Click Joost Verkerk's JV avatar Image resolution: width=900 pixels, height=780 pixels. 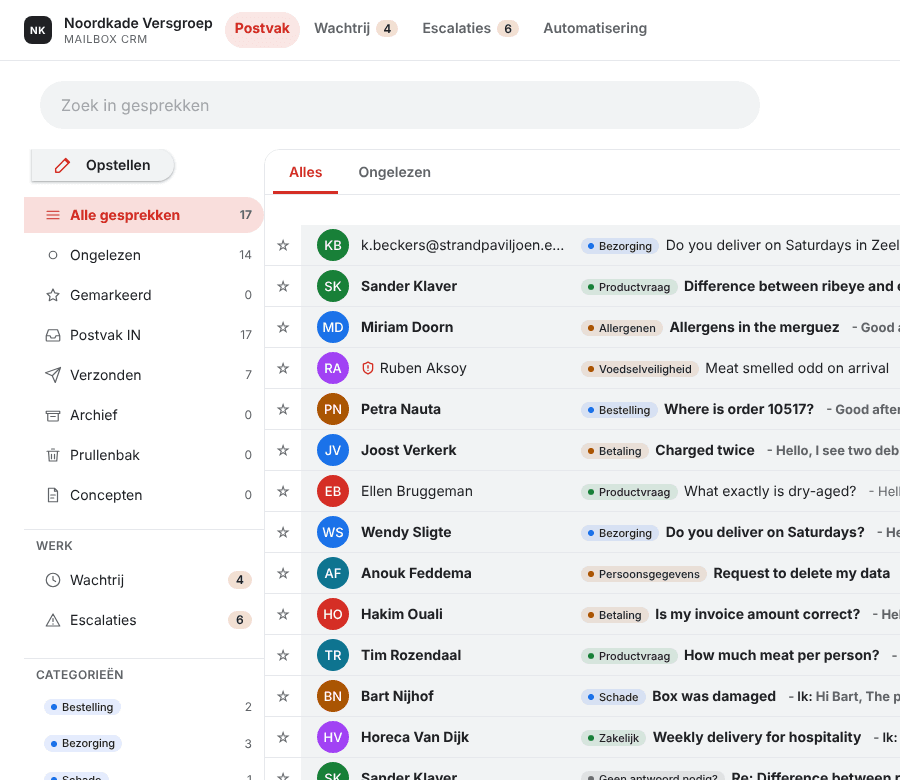[x=333, y=451]
